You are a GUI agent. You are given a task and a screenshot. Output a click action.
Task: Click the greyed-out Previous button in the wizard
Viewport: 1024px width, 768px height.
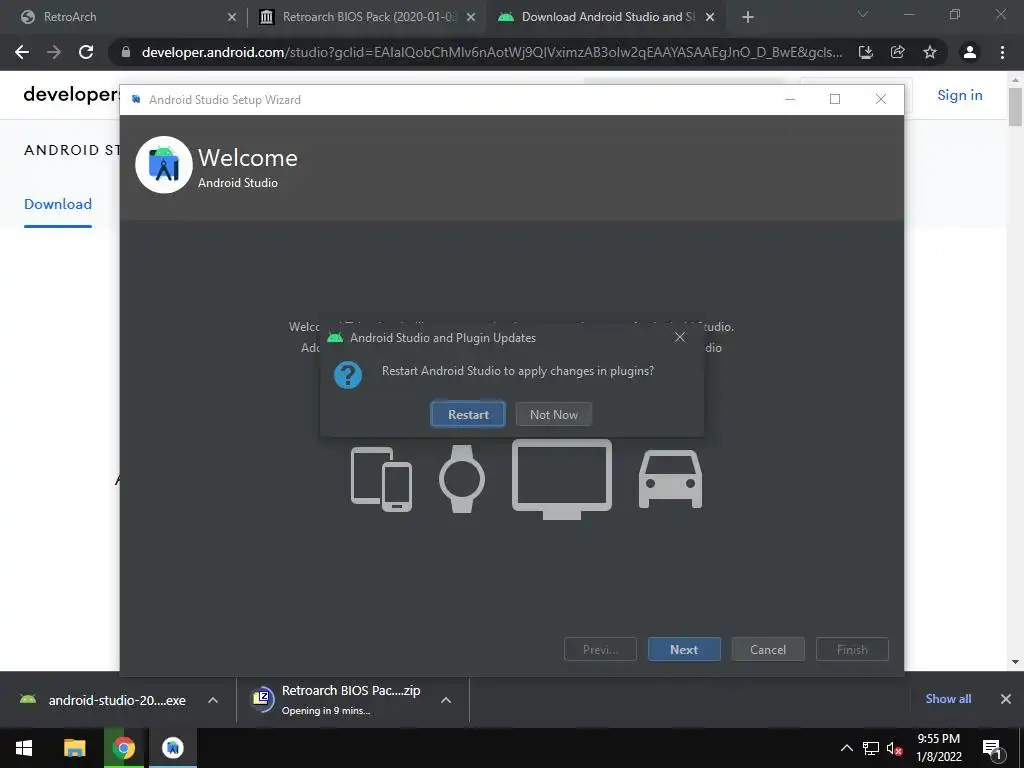600,649
